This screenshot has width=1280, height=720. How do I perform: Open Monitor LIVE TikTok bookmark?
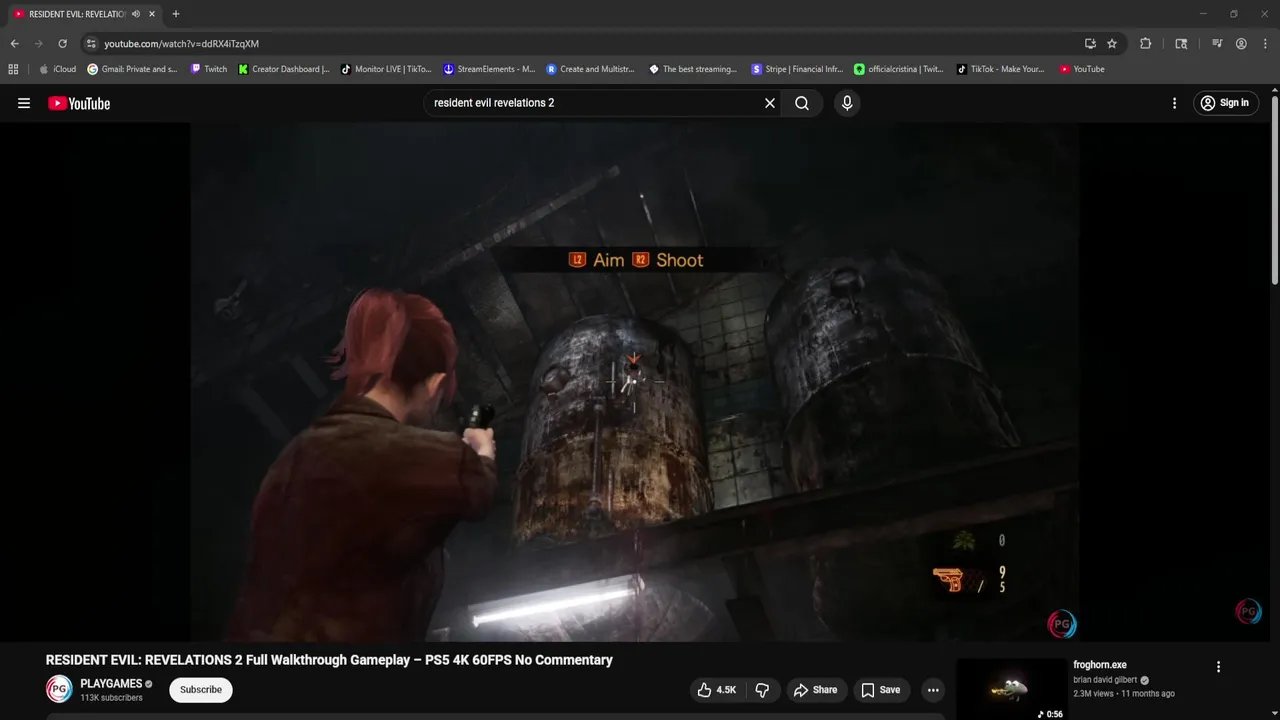pos(386,69)
